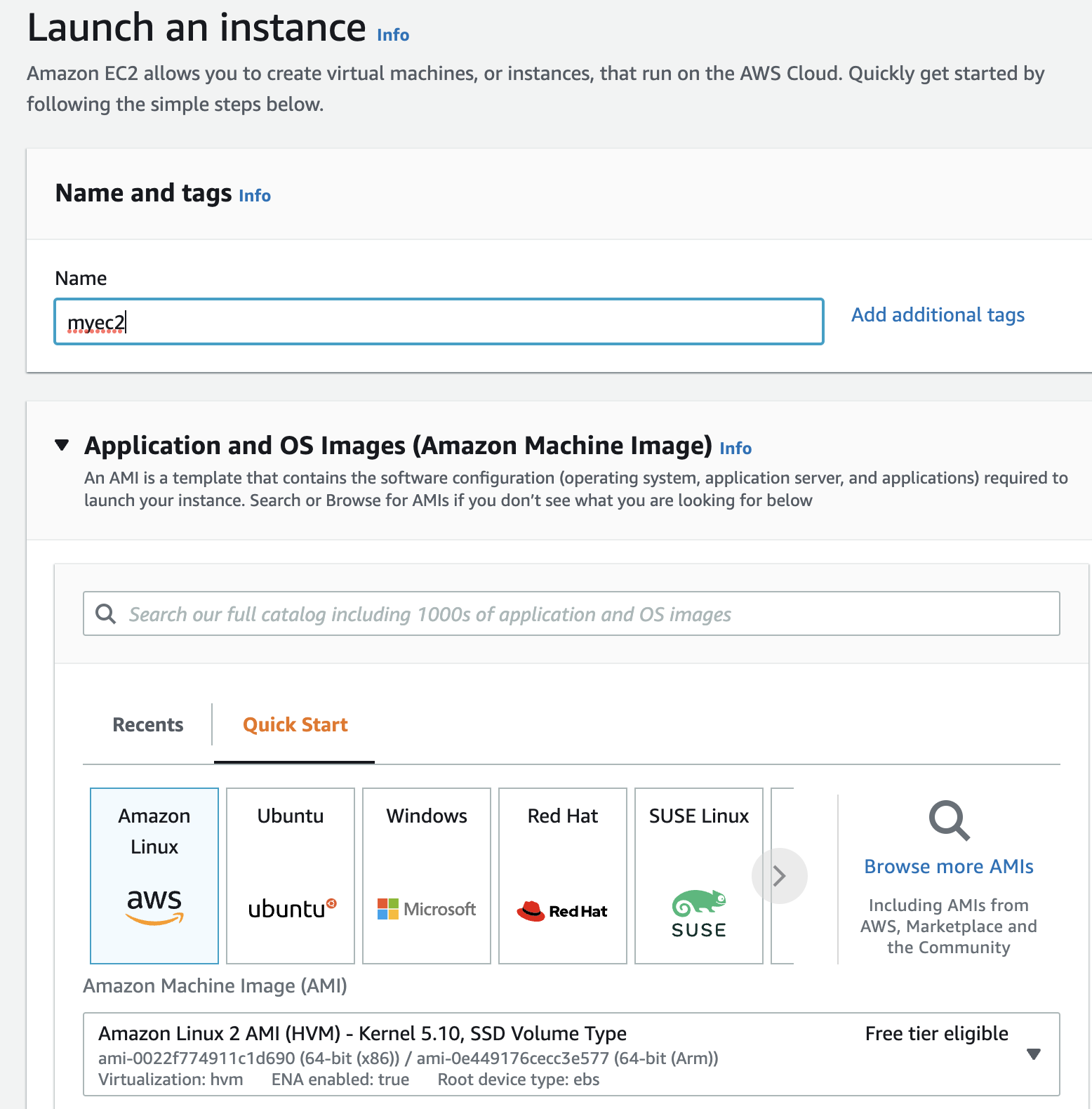
Task: Click the Red Hat logo icon
Action: (562, 911)
